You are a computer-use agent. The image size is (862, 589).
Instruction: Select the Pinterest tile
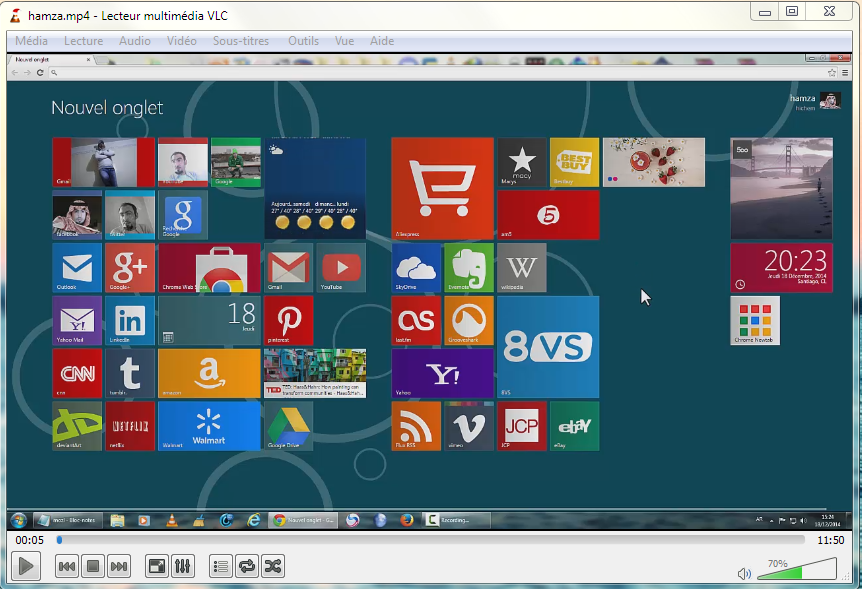(x=289, y=321)
